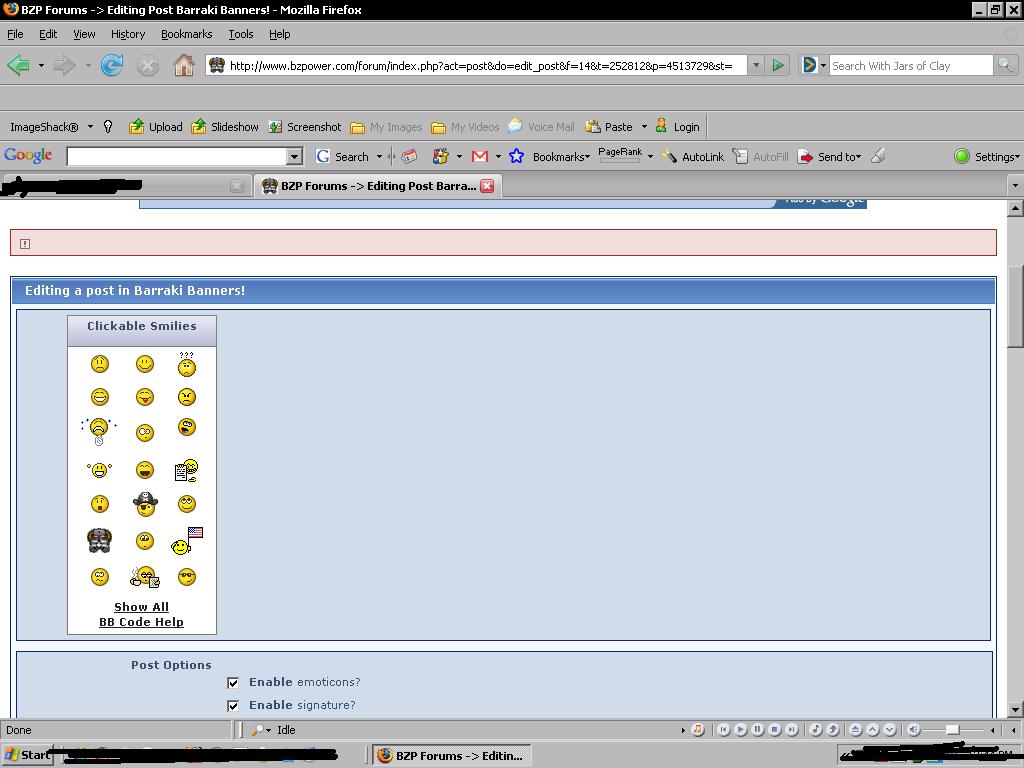1024x768 pixels.
Task: Pause playback in FoxyTunes controls
Action: pyautogui.click(x=758, y=729)
